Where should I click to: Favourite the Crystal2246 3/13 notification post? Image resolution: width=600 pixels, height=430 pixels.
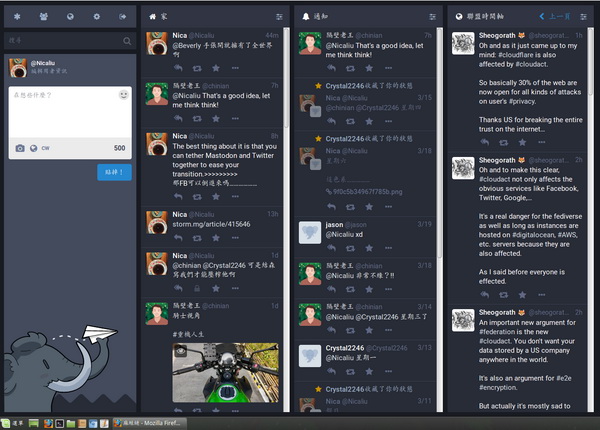coord(369,371)
